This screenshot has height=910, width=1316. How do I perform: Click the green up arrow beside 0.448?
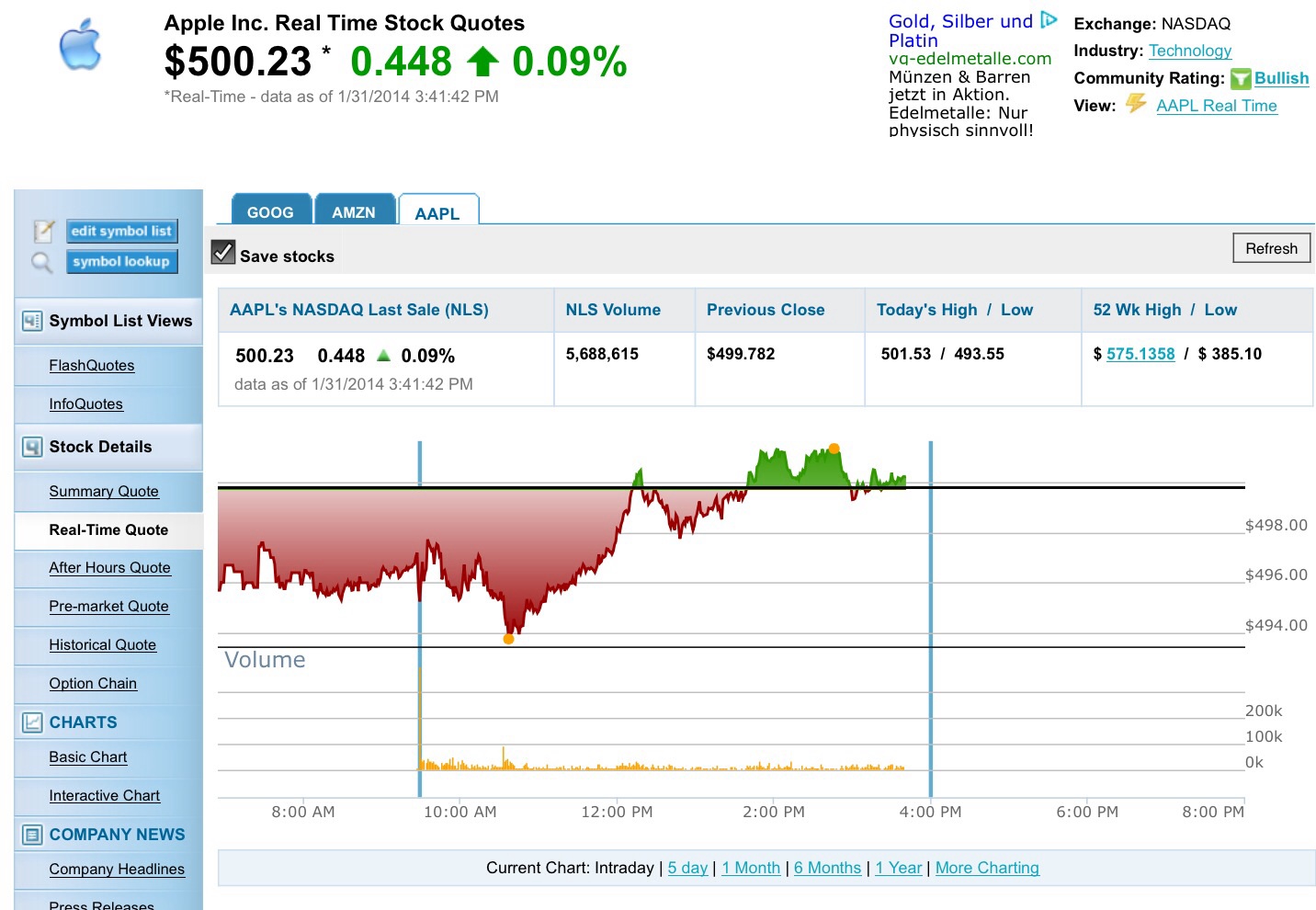tap(482, 62)
